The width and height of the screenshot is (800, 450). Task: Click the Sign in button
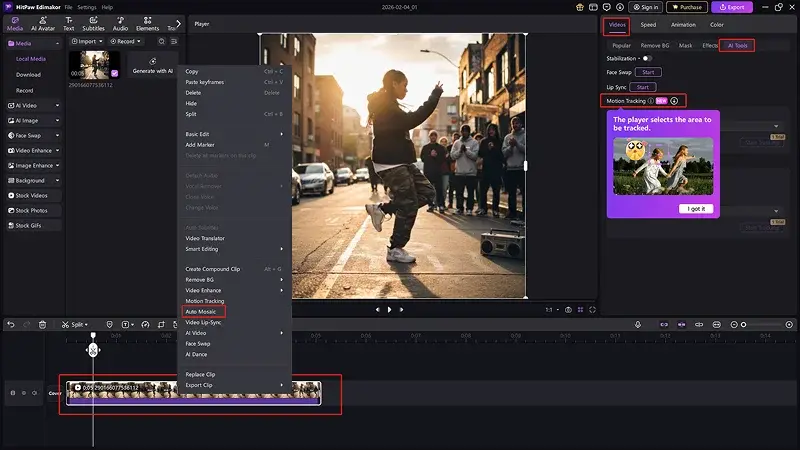pos(645,7)
